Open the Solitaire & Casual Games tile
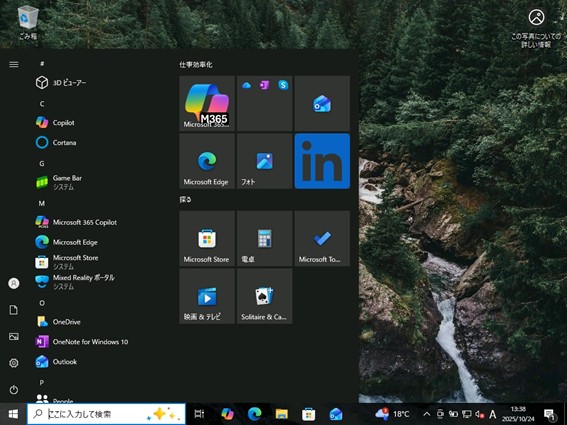Image resolution: width=567 pixels, height=425 pixels. click(264, 296)
